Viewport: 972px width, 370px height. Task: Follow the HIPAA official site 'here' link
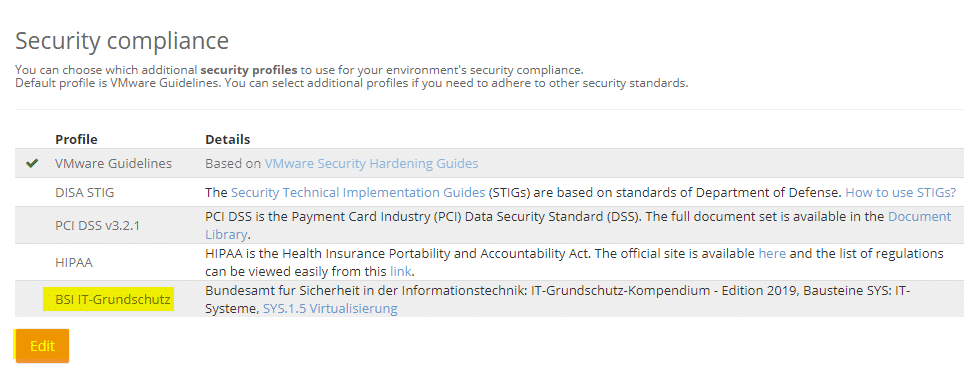(x=772, y=253)
